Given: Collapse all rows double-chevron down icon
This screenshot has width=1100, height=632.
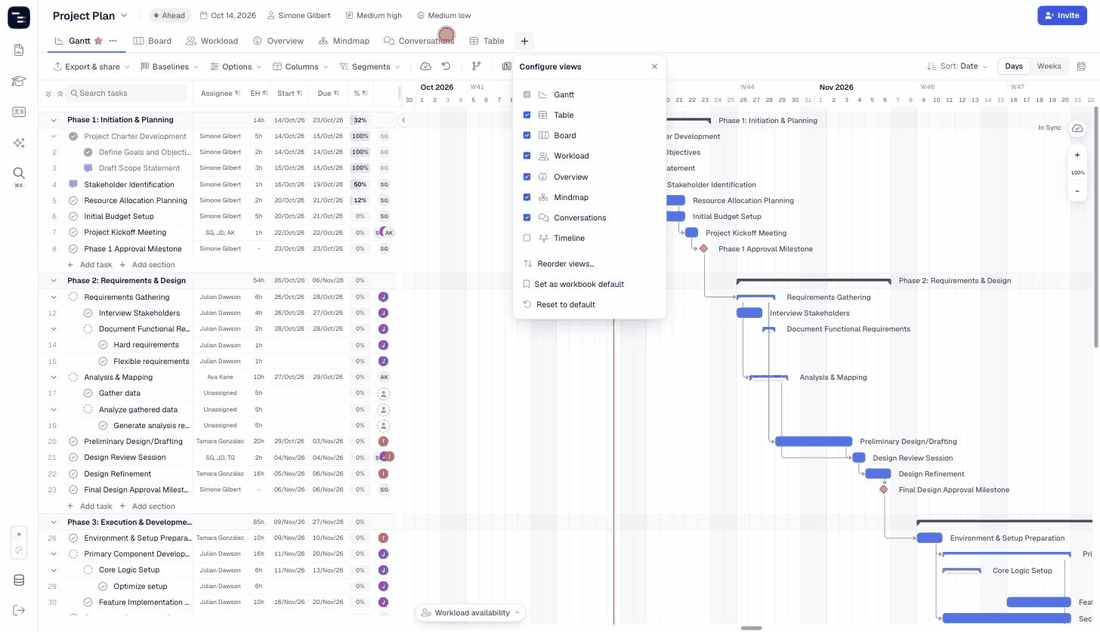Looking at the screenshot, I should click(x=48, y=93).
